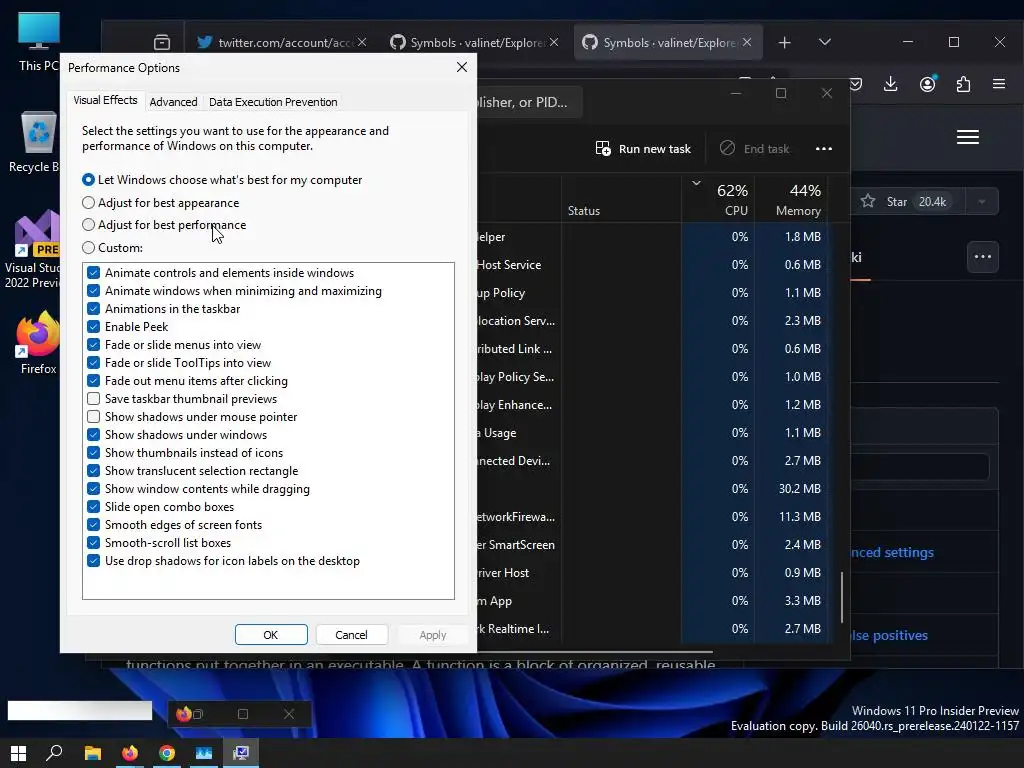Select the 'er SmartScreen' process row
Image resolution: width=1024 pixels, height=768 pixels.
point(653,545)
